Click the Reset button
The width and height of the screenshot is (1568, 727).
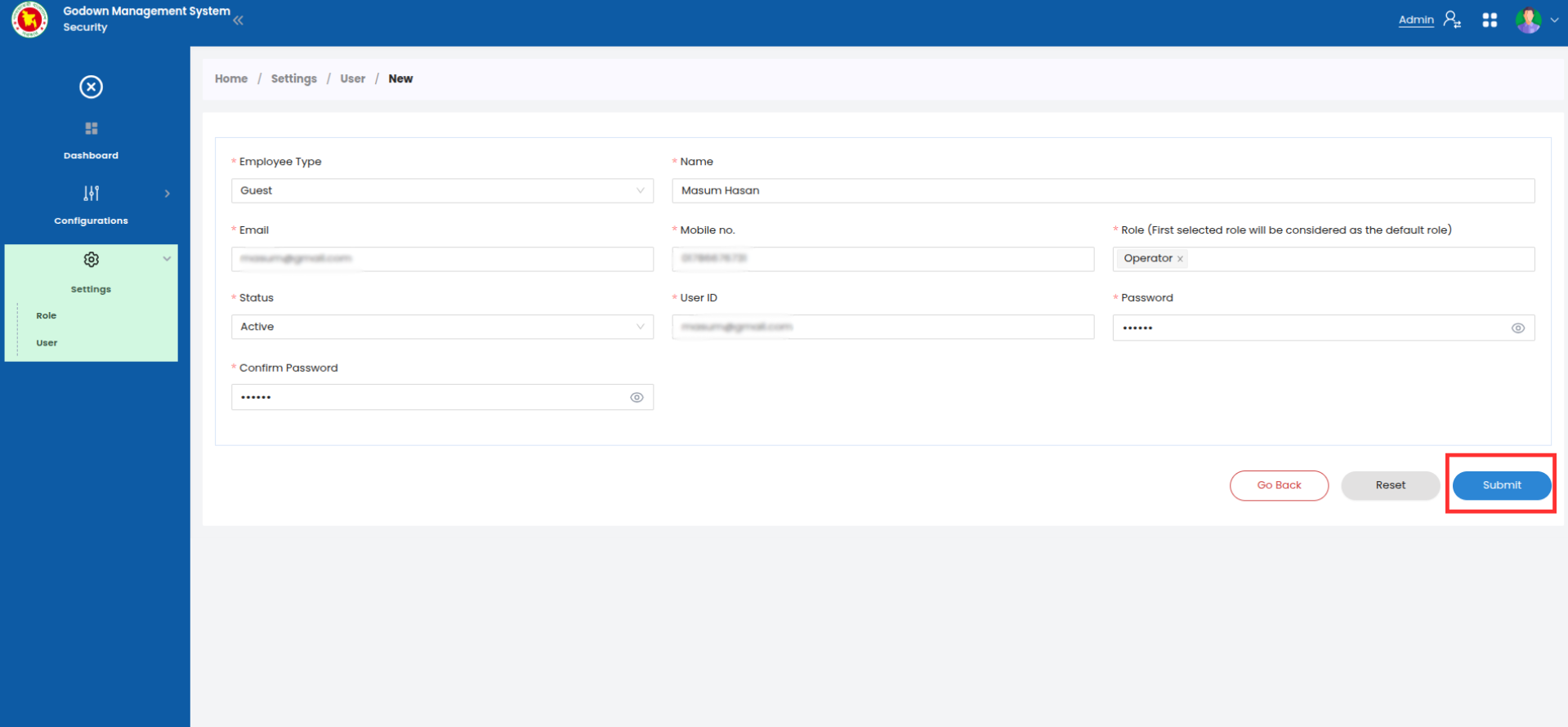[x=1390, y=485]
